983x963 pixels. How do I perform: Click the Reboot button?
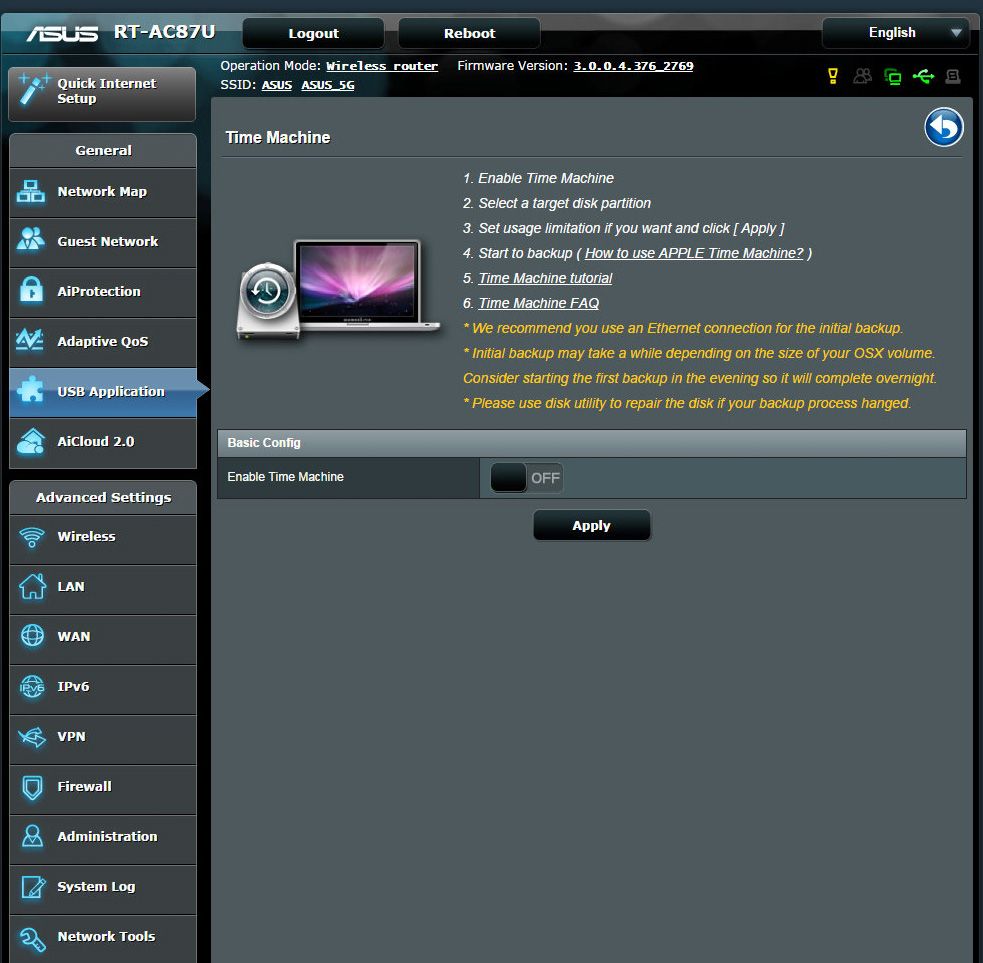[469, 33]
